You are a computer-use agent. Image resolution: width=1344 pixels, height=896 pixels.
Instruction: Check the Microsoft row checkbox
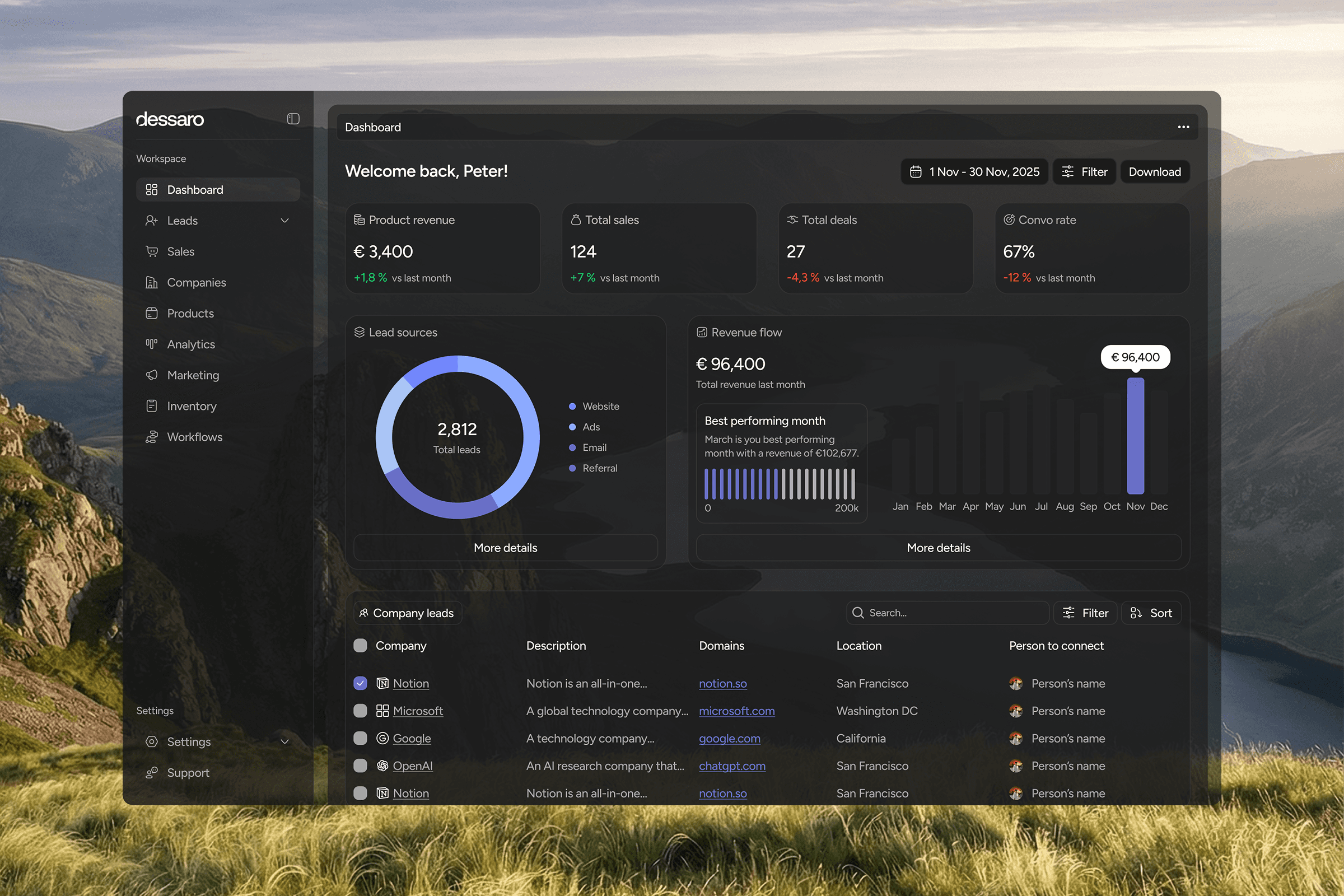point(360,711)
